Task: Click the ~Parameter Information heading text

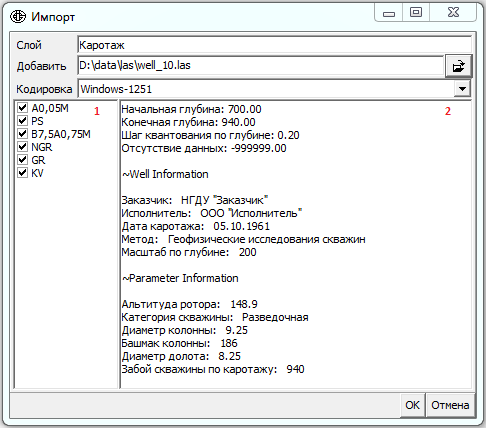Action: pos(180,278)
